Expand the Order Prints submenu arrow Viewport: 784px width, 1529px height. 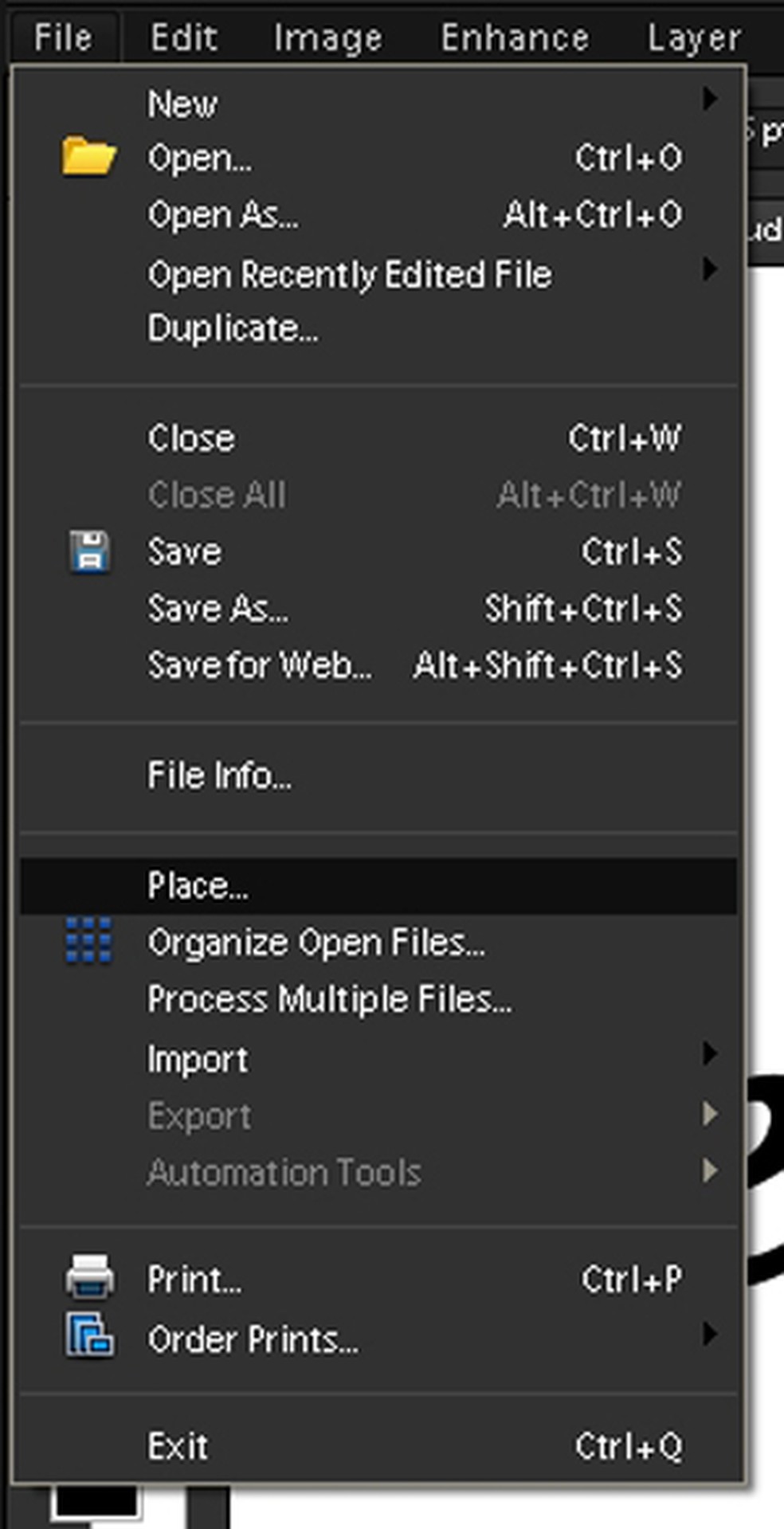click(709, 1334)
